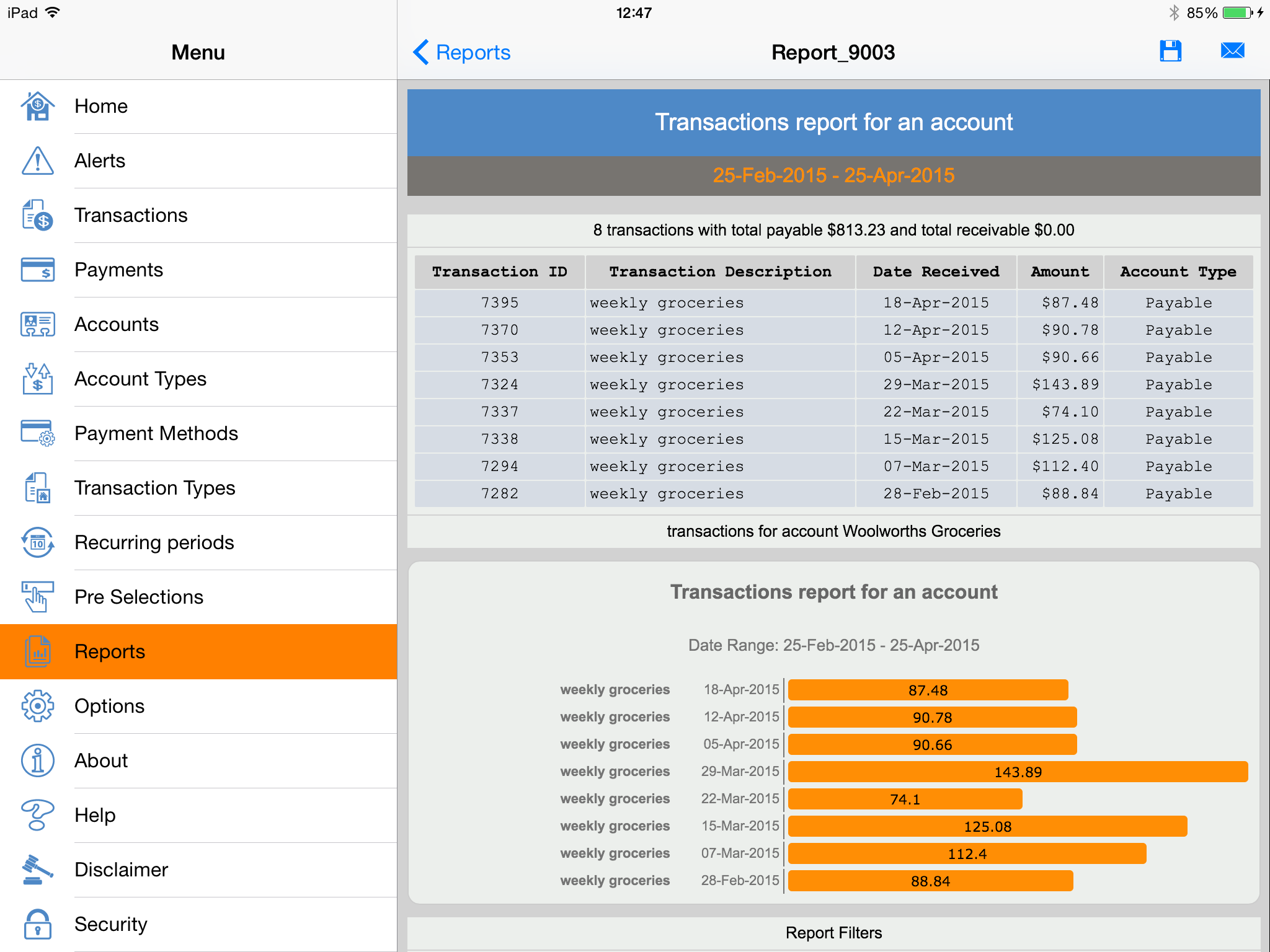Select the Pre Selections menu entry
1270x952 pixels.
point(139,597)
